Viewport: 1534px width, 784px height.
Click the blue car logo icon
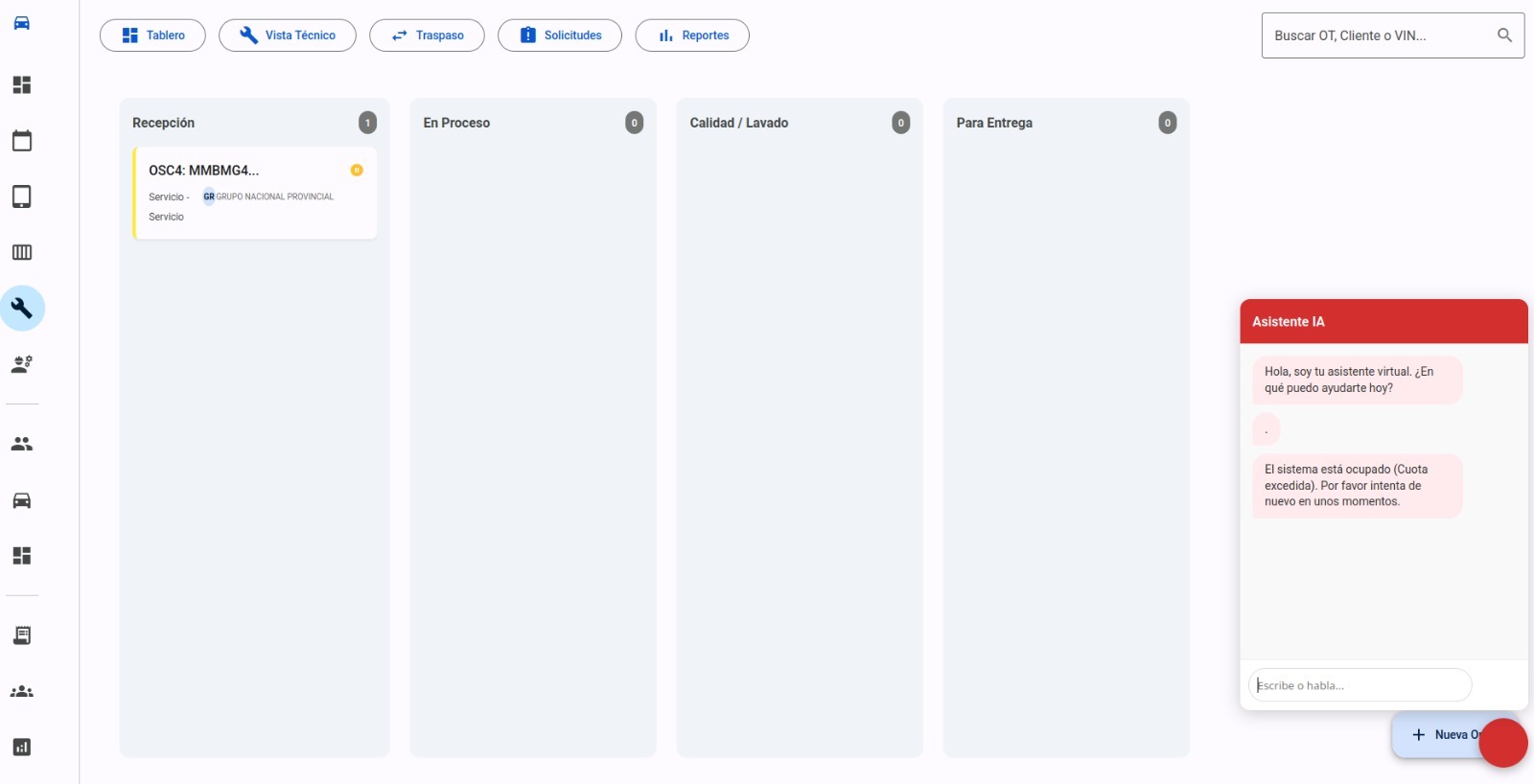point(21,23)
